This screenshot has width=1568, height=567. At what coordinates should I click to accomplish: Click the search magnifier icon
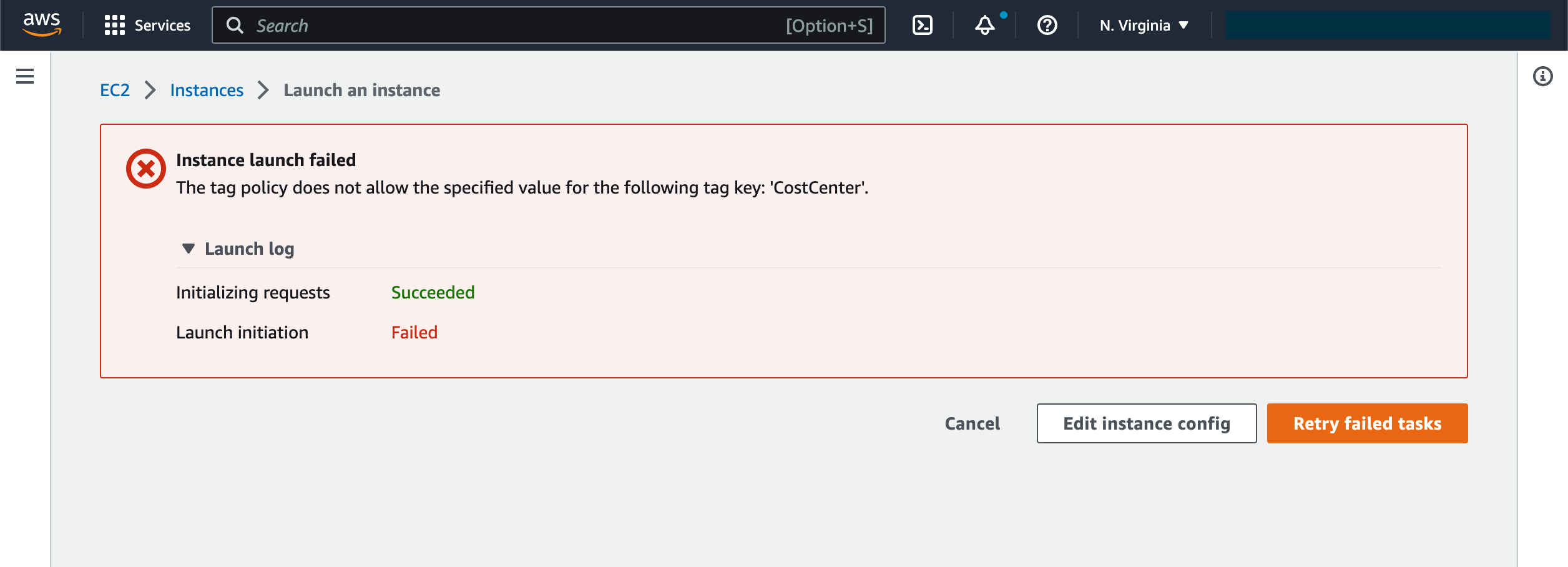tap(235, 26)
